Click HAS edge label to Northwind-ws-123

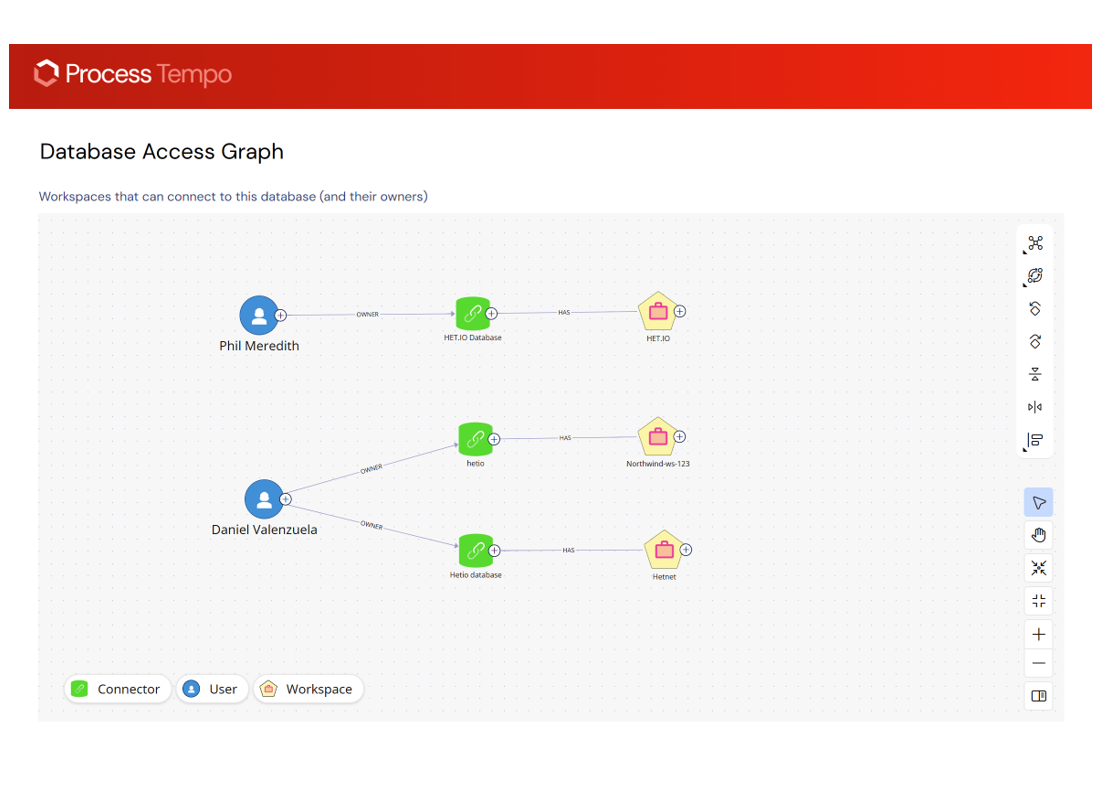pos(565,438)
